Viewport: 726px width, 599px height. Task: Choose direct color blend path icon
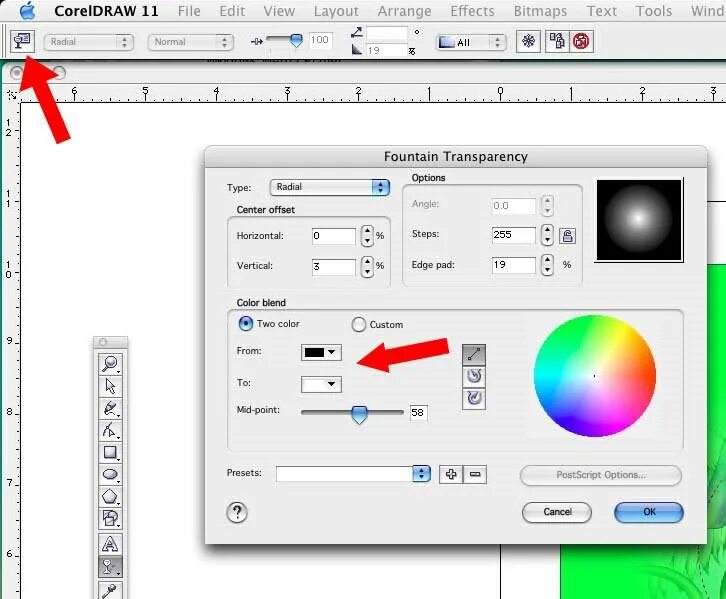[x=474, y=355]
